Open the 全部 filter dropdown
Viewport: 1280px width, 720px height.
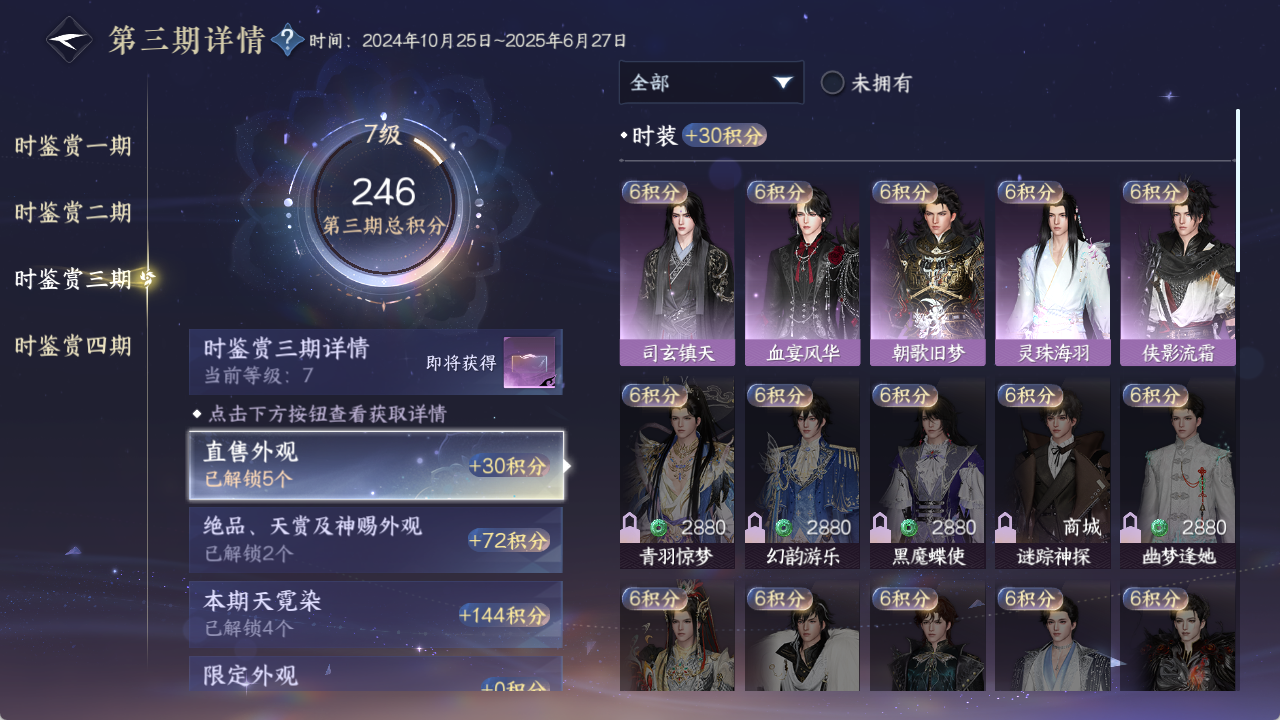pyautogui.click(x=711, y=82)
